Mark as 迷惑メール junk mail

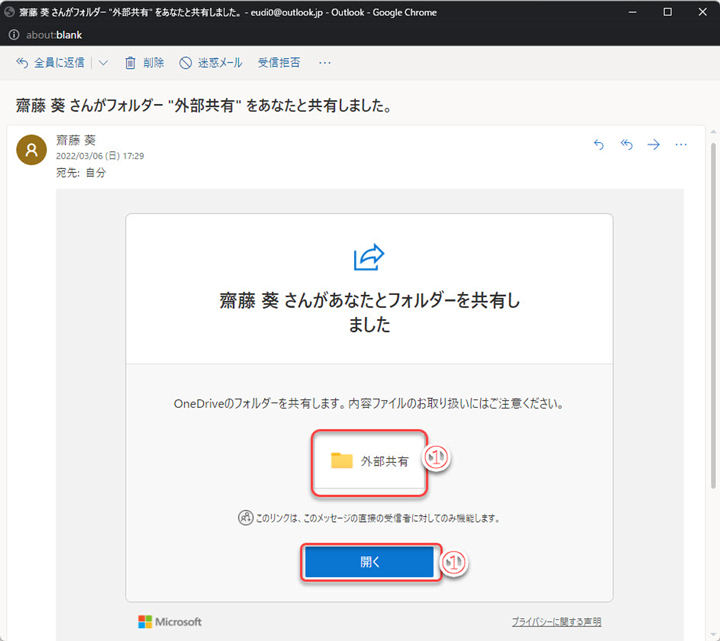[x=211, y=62]
